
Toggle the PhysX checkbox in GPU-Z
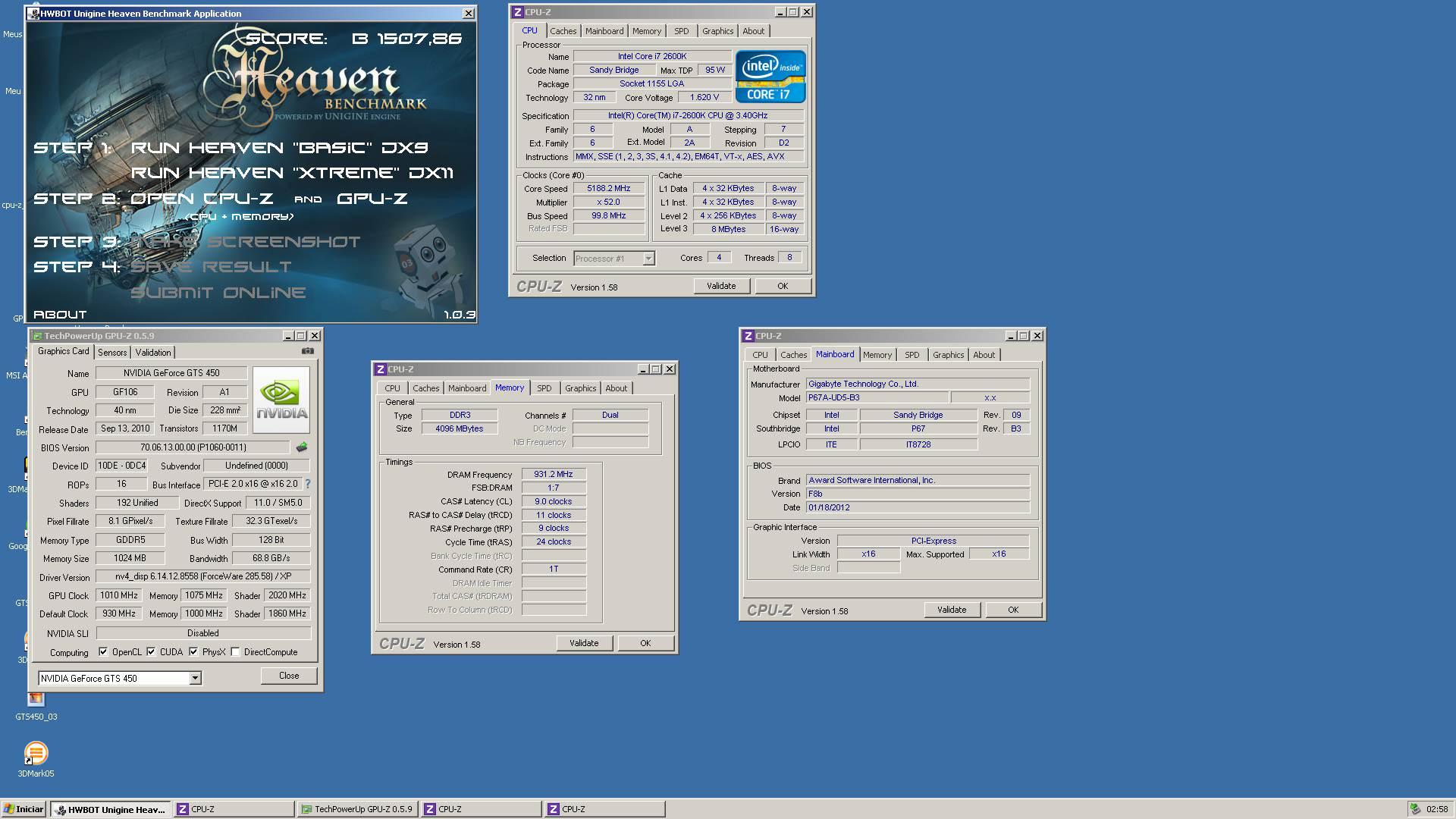193,652
